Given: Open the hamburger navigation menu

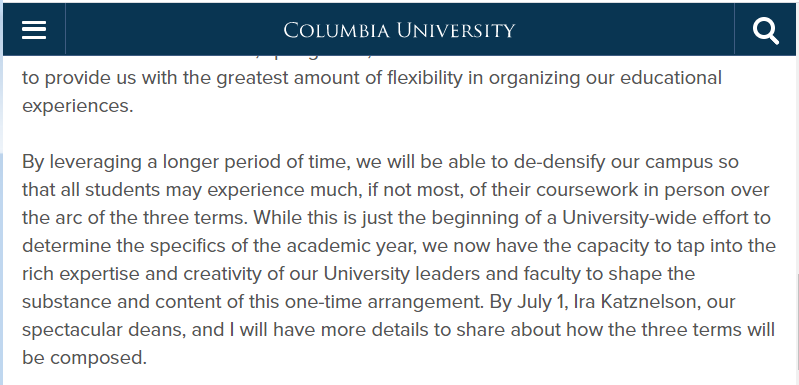Looking at the screenshot, I should (34, 30).
